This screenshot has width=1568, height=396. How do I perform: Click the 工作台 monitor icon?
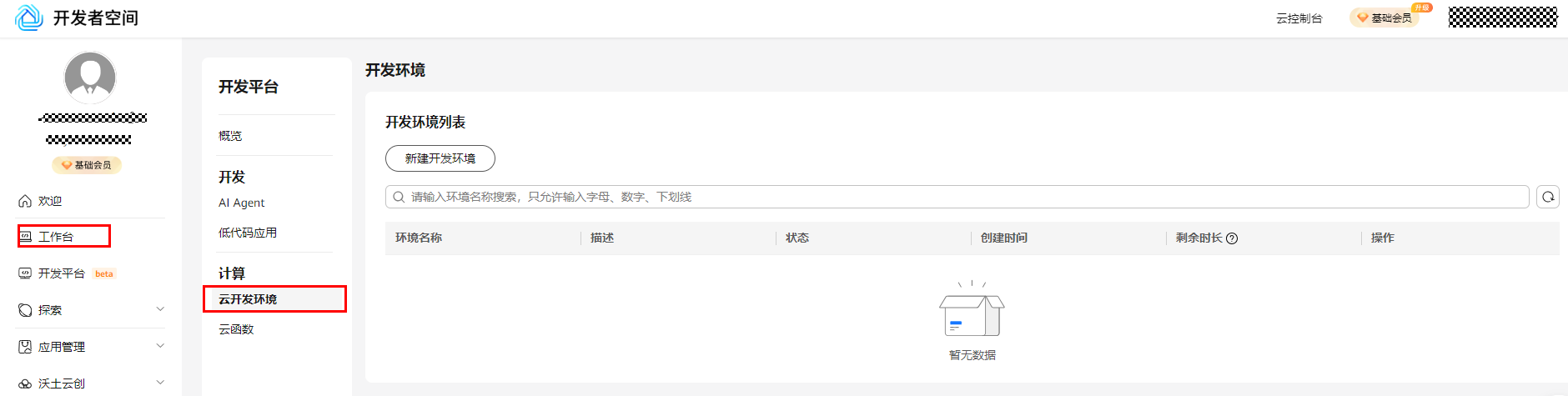[25, 237]
